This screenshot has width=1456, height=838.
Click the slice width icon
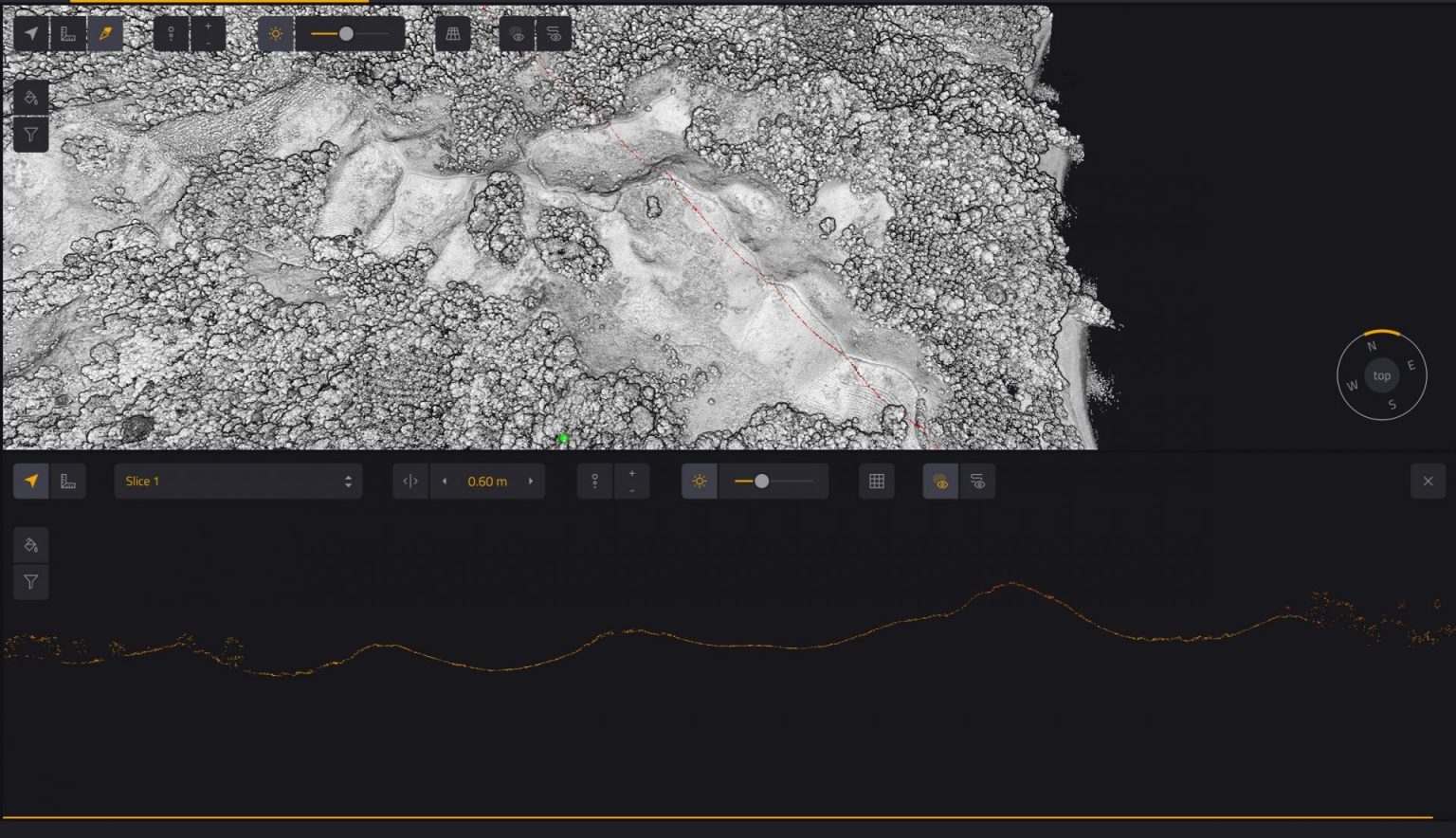click(x=410, y=482)
